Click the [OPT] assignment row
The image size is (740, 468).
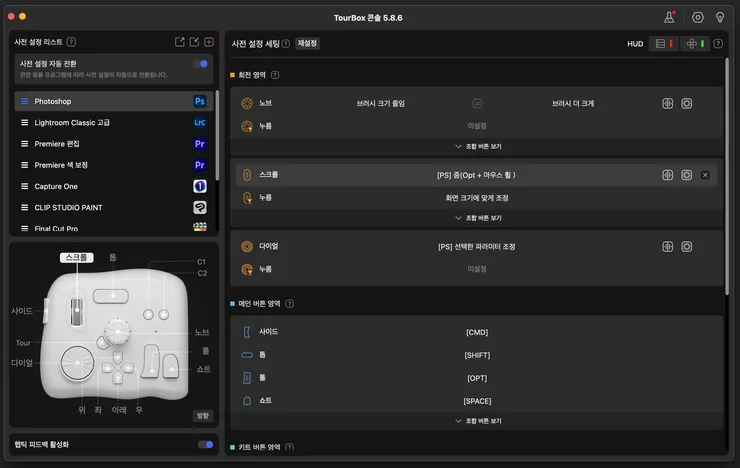pyautogui.click(x=477, y=378)
